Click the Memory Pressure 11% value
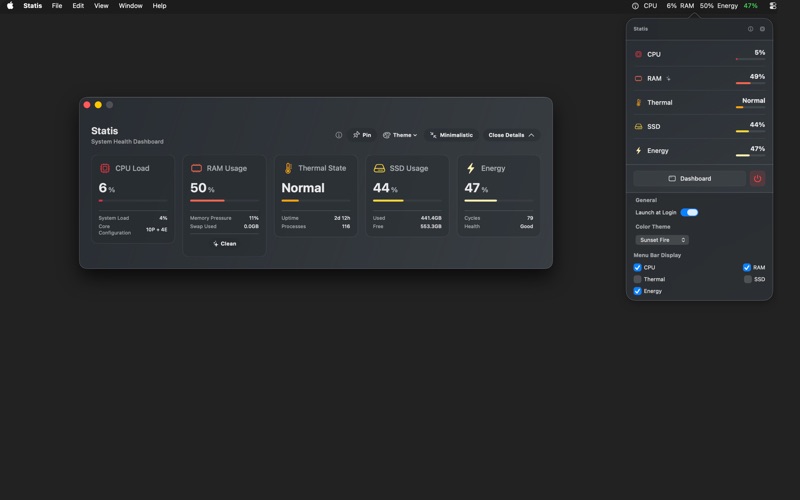800x500 pixels. (x=254, y=218)
